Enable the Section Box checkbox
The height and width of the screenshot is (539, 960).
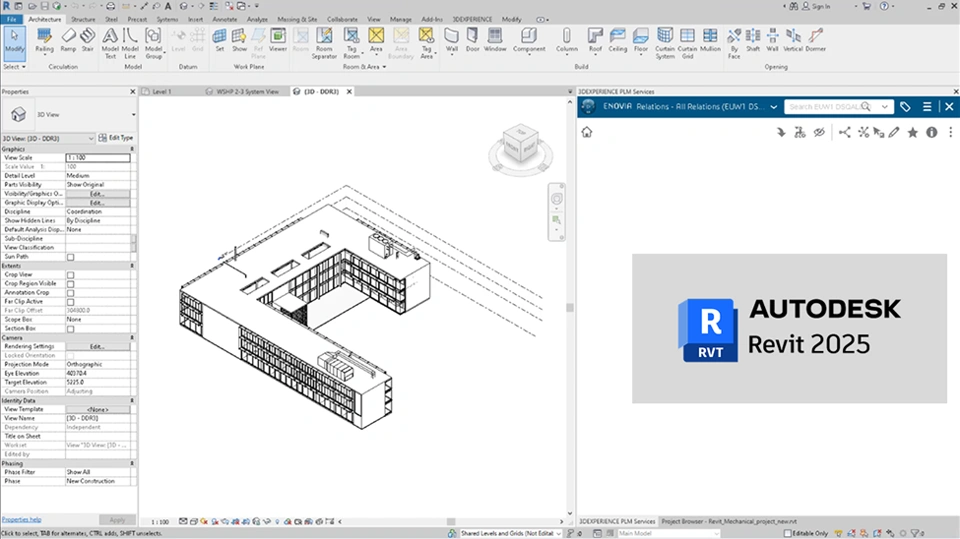pyautogui.click(x=70, y=329)
